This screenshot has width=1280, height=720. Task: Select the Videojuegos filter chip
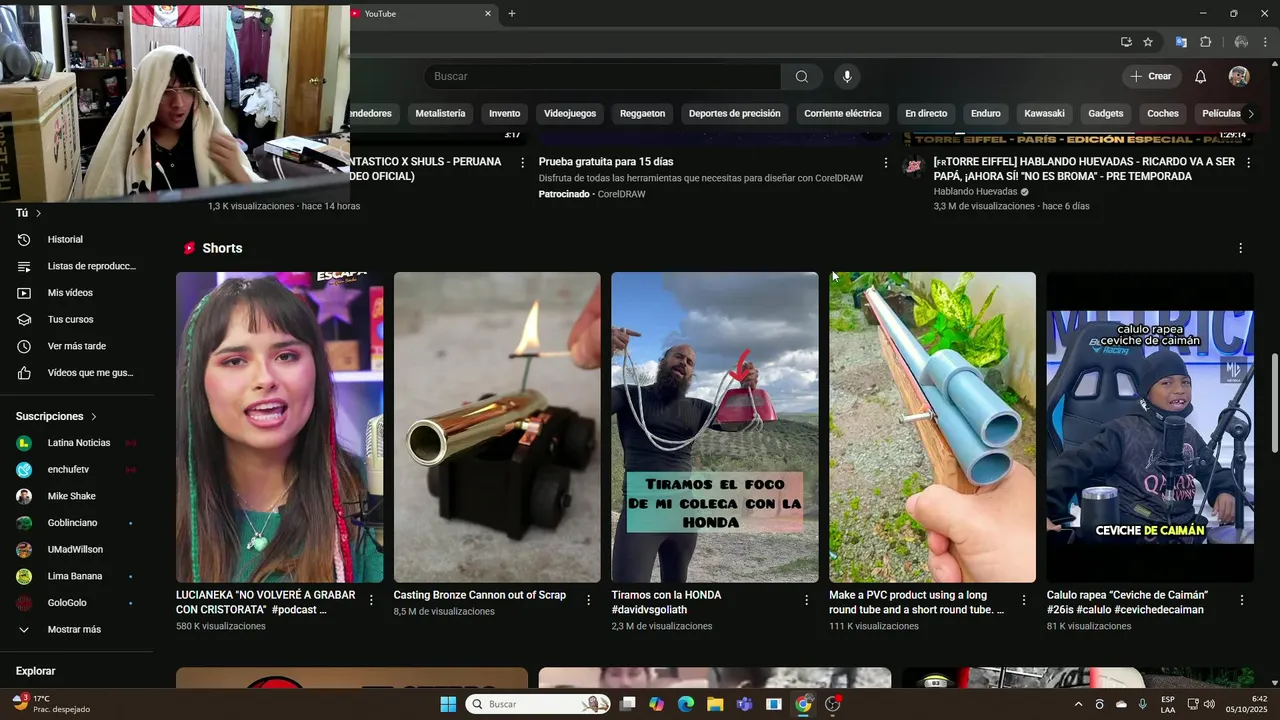point(570,114)
